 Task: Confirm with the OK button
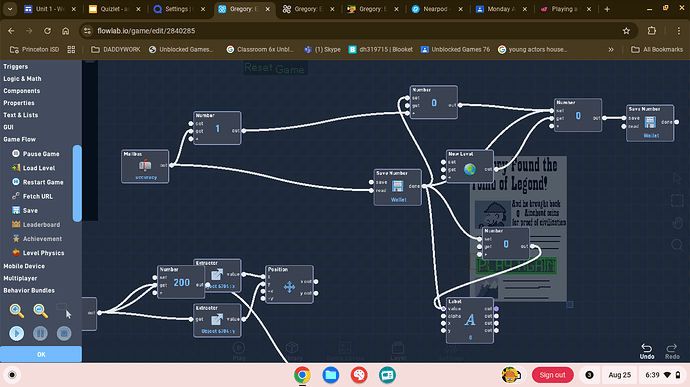41,354
